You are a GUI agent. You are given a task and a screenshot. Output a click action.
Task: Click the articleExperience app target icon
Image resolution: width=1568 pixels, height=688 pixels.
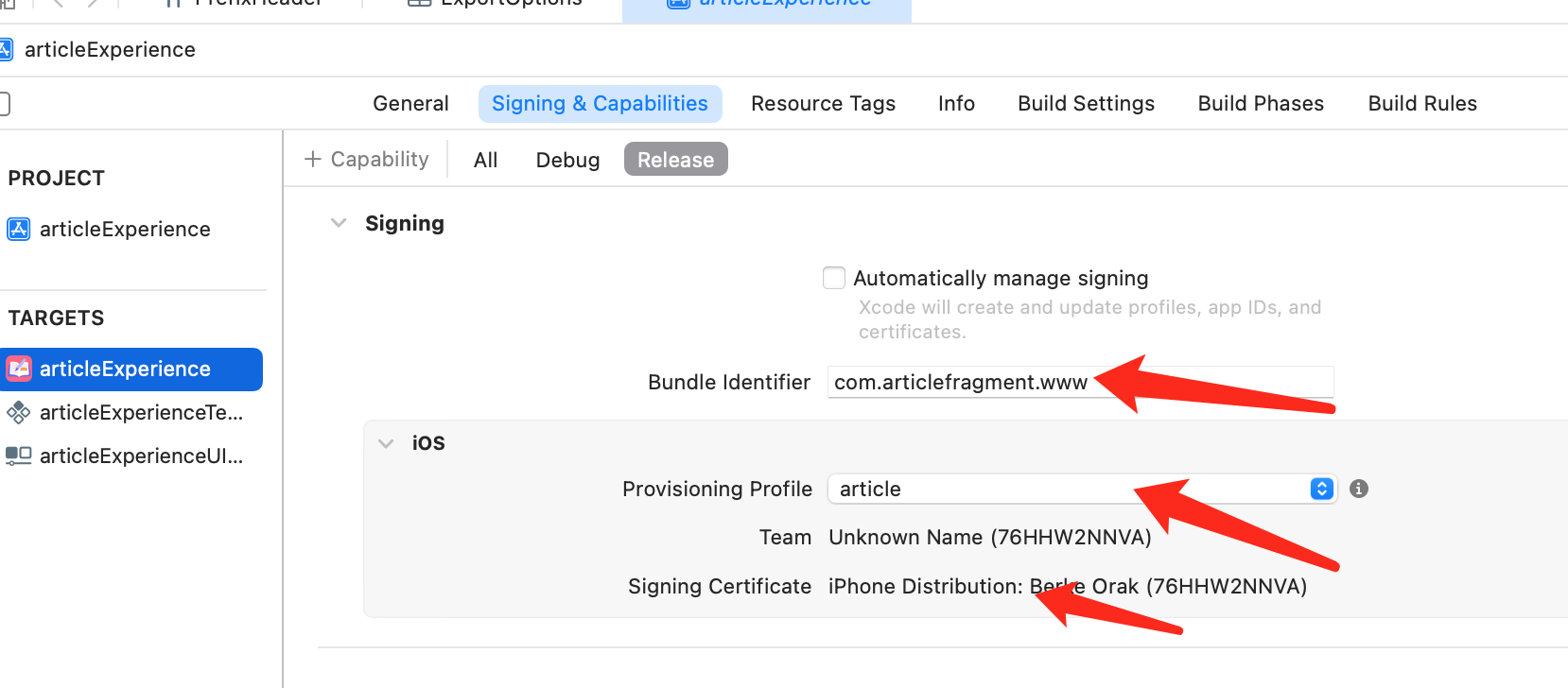click(x=19, y=369)
